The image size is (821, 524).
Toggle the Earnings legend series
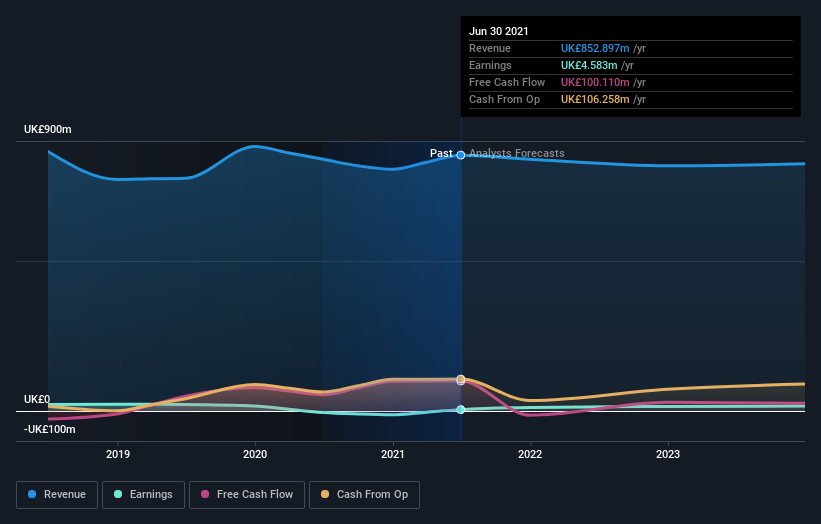coord(143,495)
